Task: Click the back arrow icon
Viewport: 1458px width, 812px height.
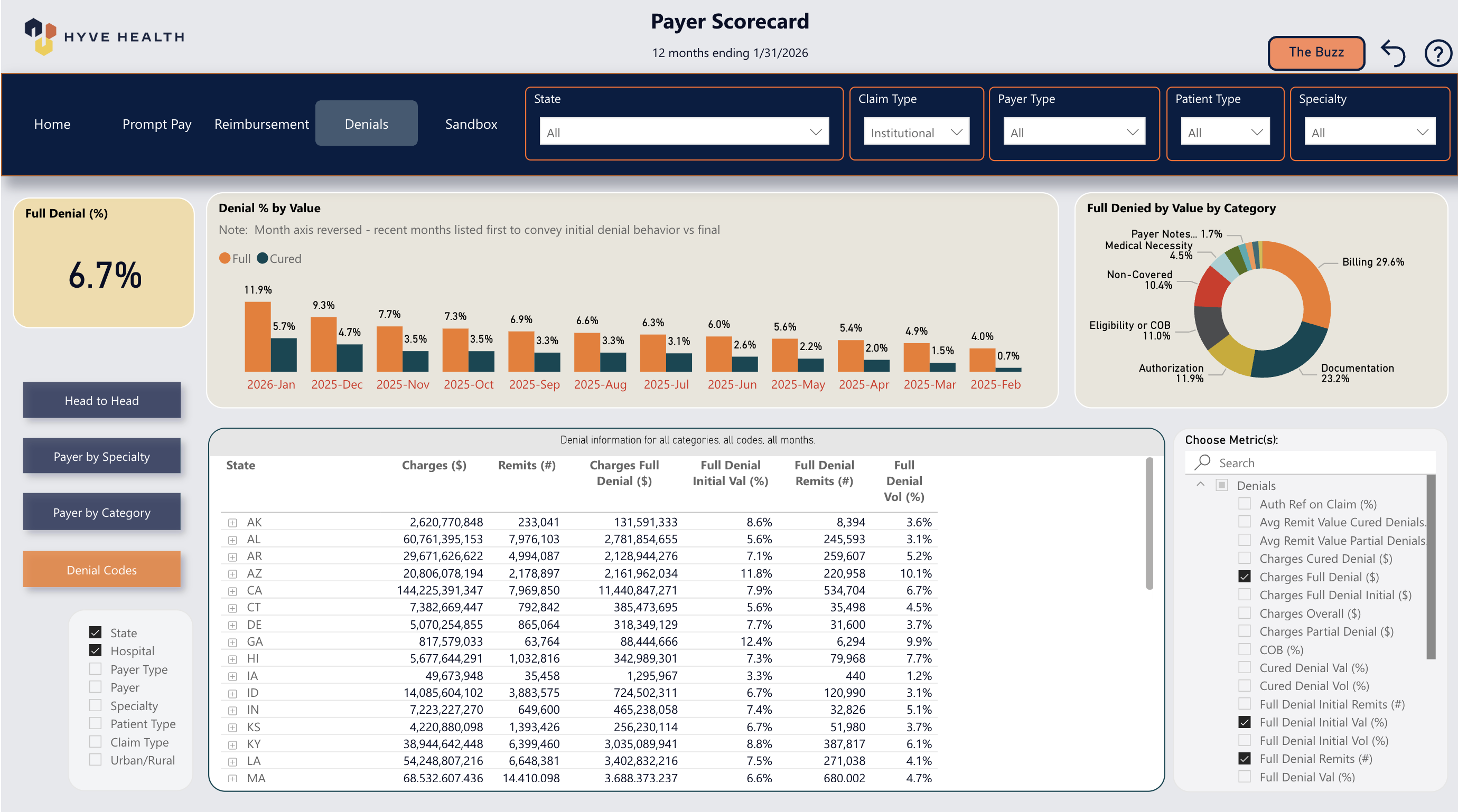Action: 1393,53
